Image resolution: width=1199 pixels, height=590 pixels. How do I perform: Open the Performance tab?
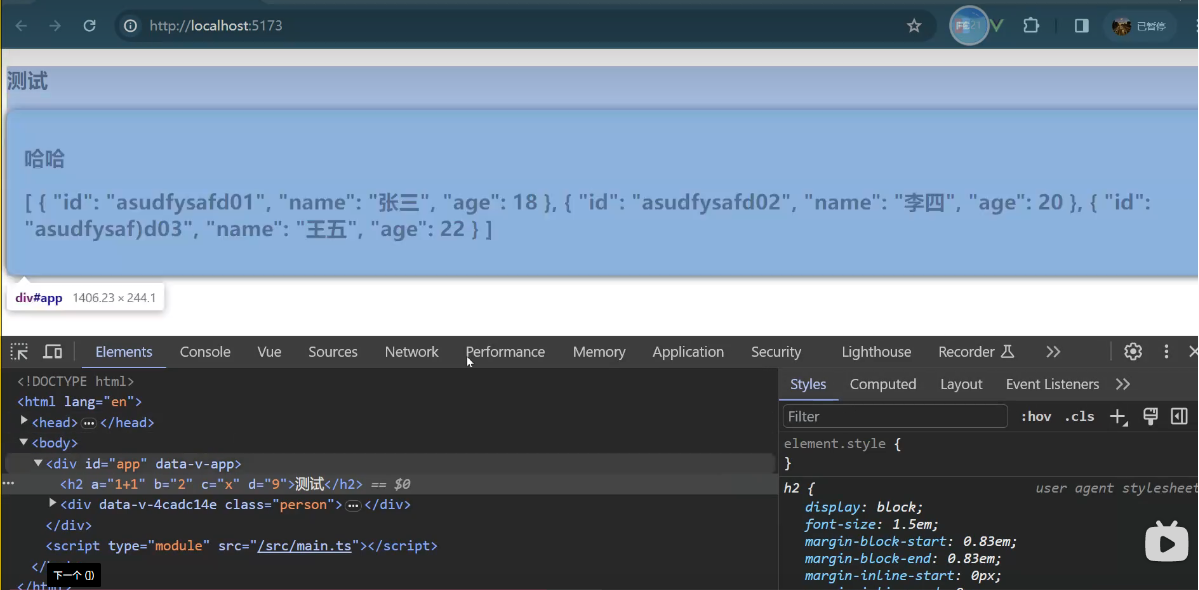(x=505, y=352)
